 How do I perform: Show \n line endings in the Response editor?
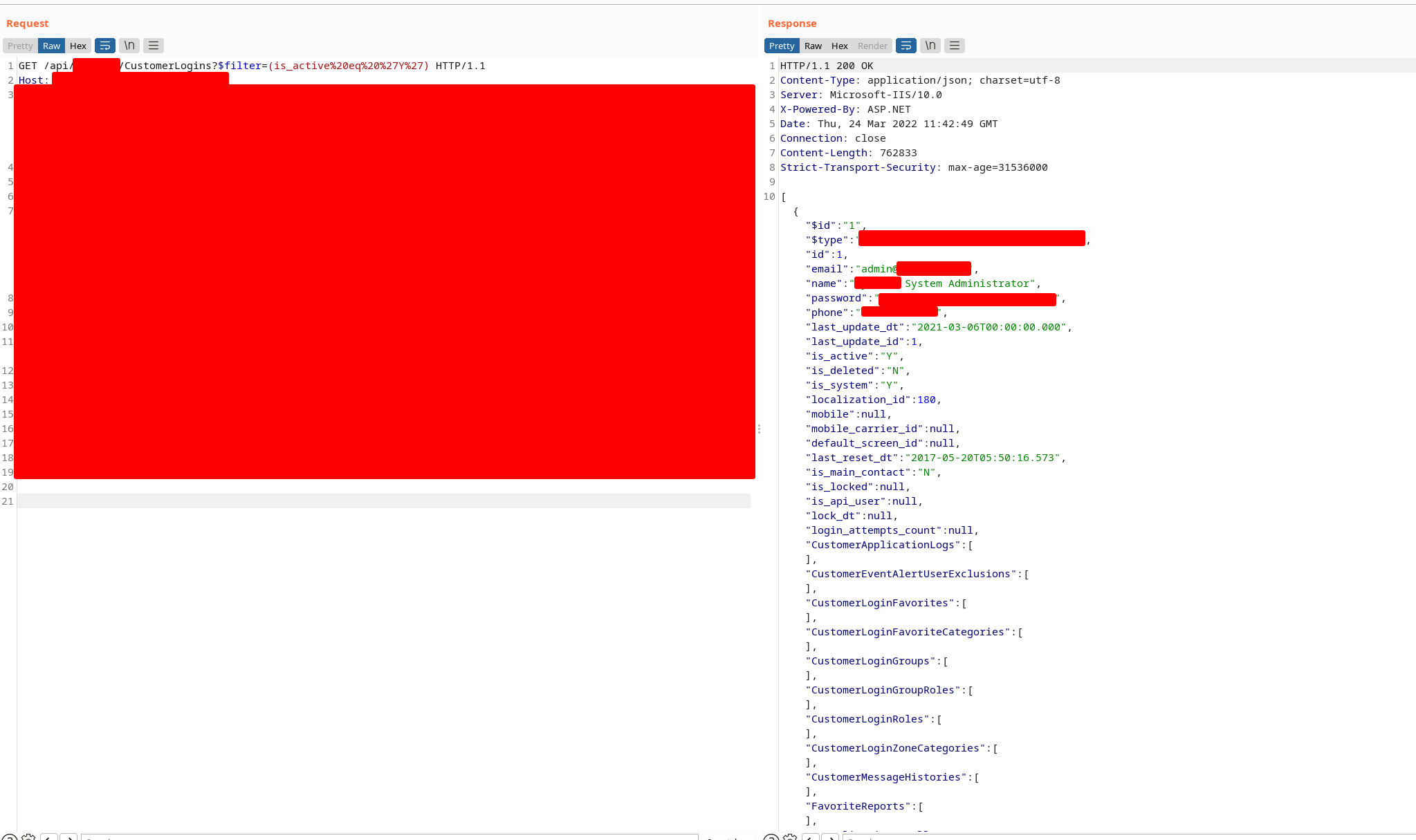930,46
